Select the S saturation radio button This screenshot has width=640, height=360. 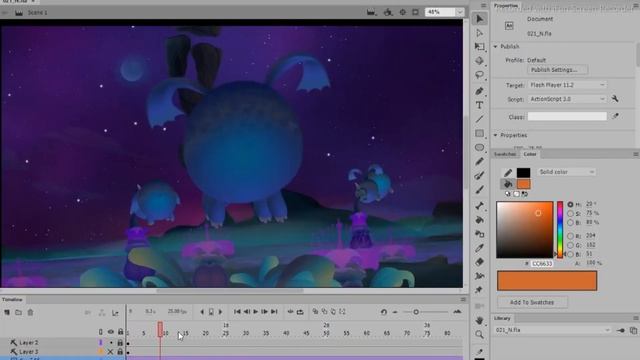(x=570, y=213)
